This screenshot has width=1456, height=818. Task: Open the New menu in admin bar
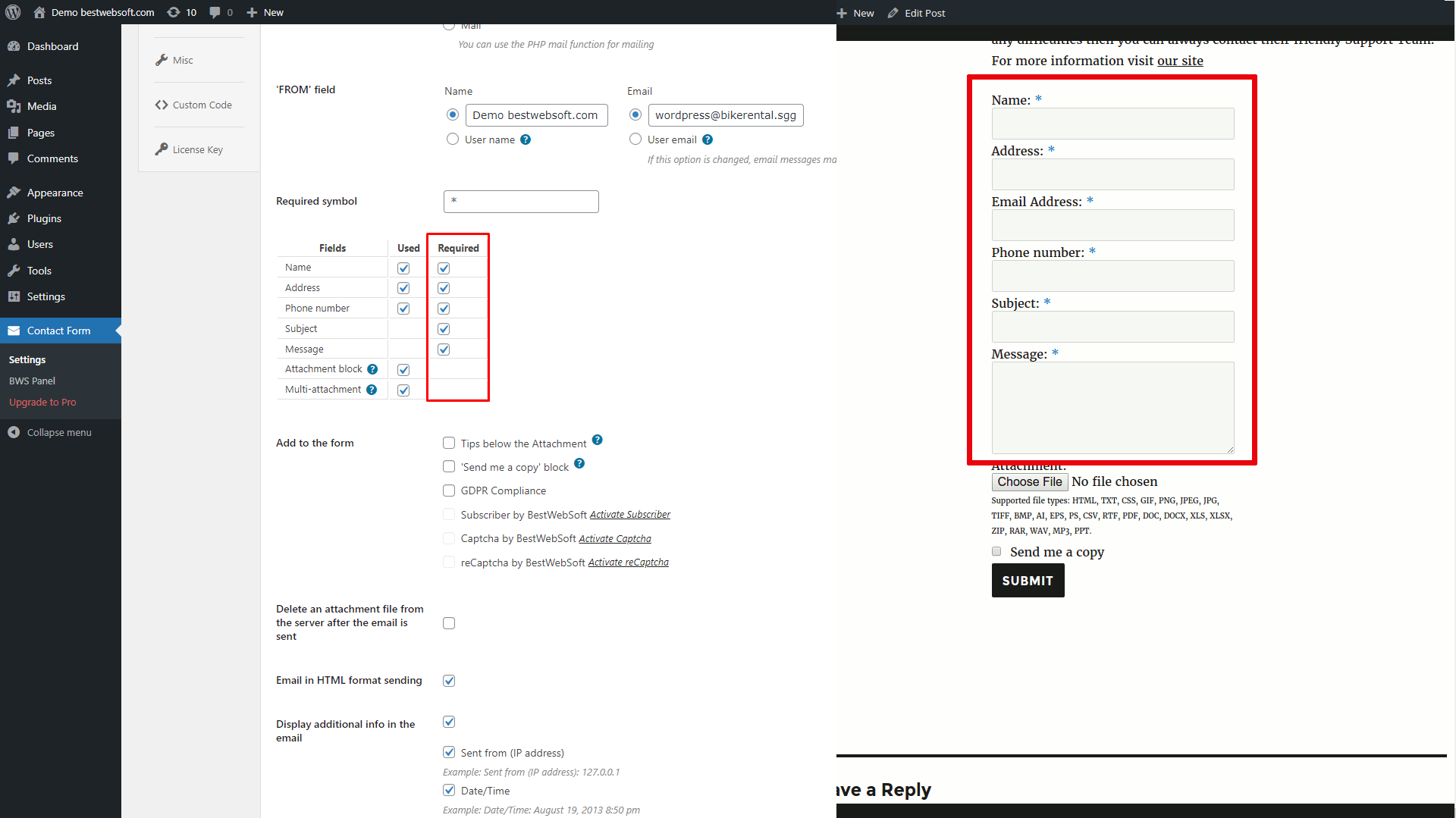tap(265, 12)
